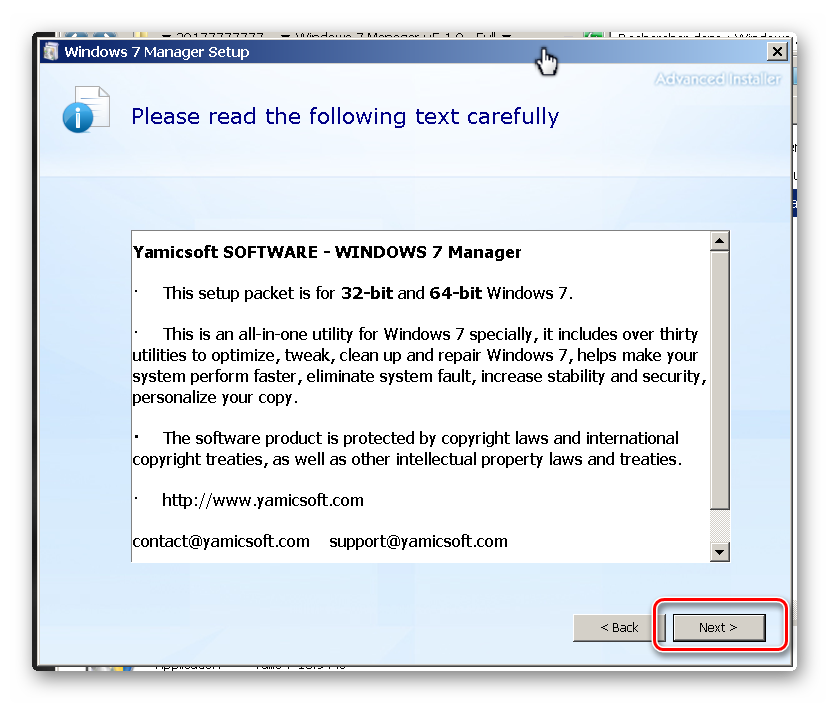Click the Windows 7 Manager Setup title text

click(157, 52)
